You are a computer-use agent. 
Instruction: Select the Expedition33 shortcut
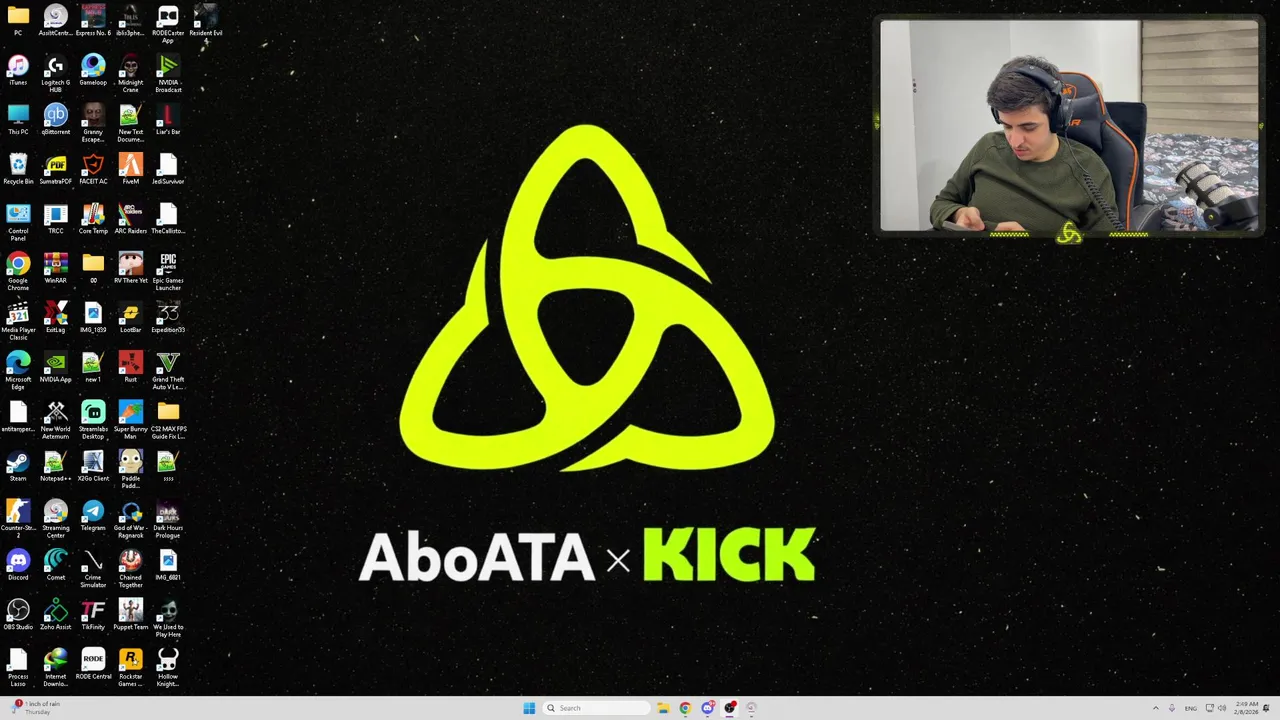168,318
